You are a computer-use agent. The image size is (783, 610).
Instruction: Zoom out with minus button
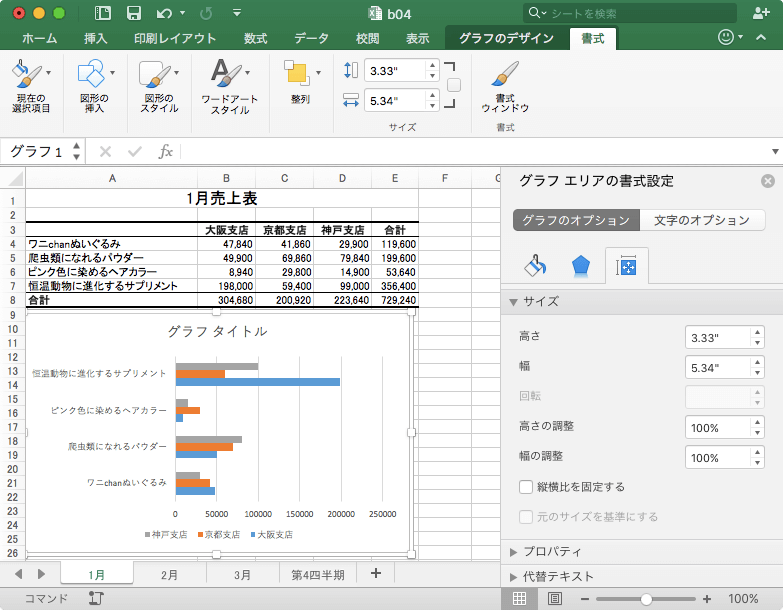[585, 599]
